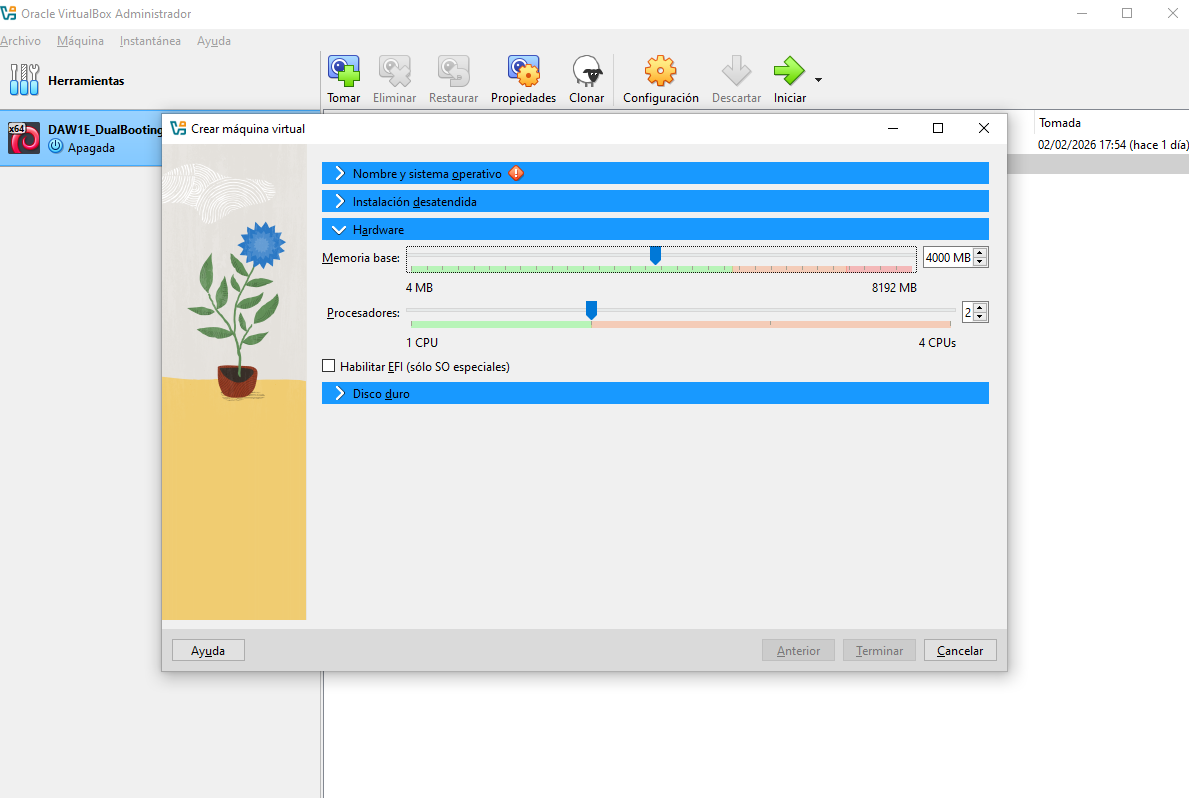Click the Memoria base slider handle
The height and width of the screenshot is (798, 1189).
[x=656, y=256]
